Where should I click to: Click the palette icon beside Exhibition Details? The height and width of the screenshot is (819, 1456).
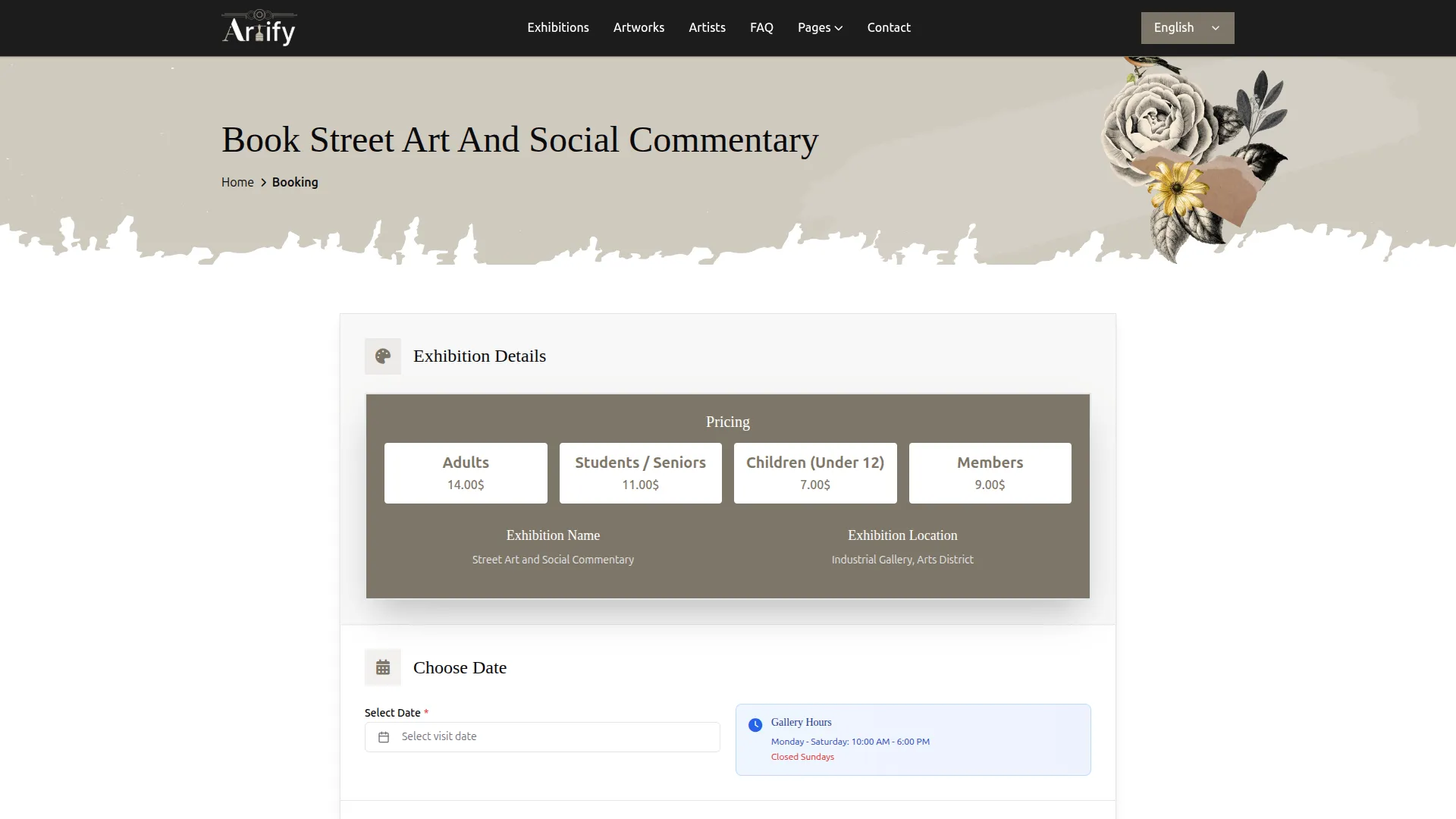[383, 356]
